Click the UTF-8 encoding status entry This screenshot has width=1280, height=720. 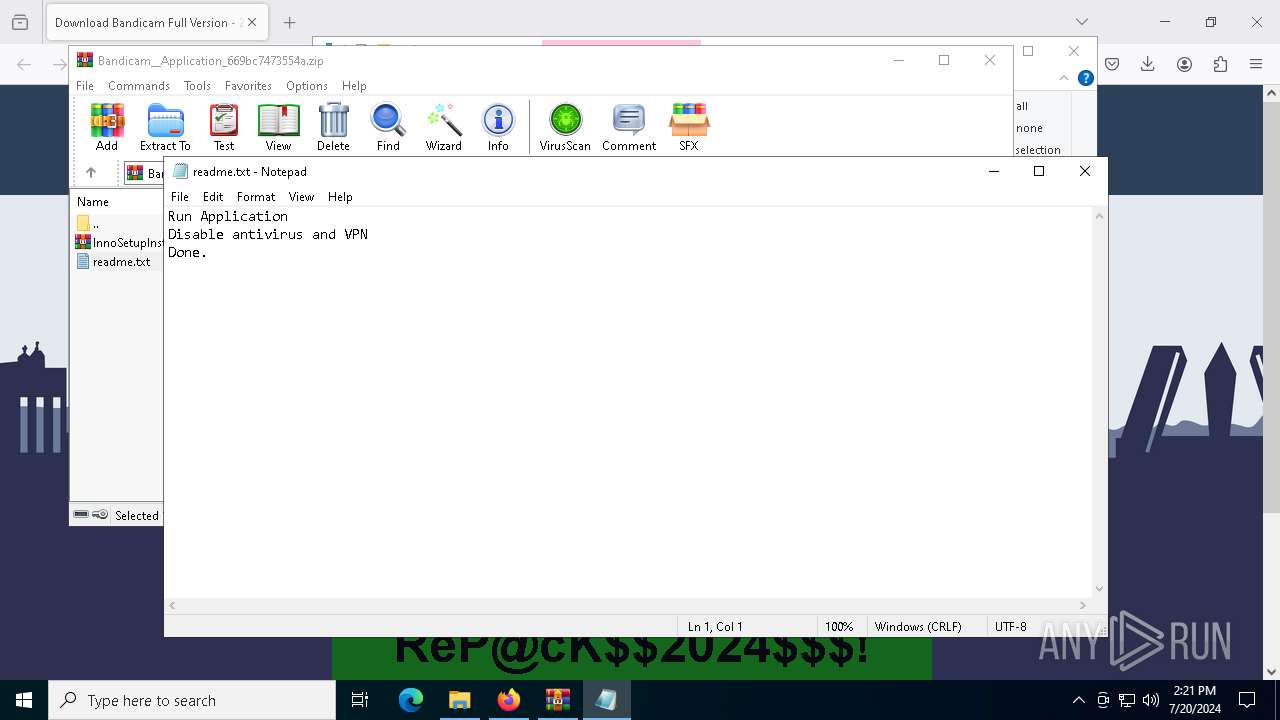click(x=1010, y=627)
